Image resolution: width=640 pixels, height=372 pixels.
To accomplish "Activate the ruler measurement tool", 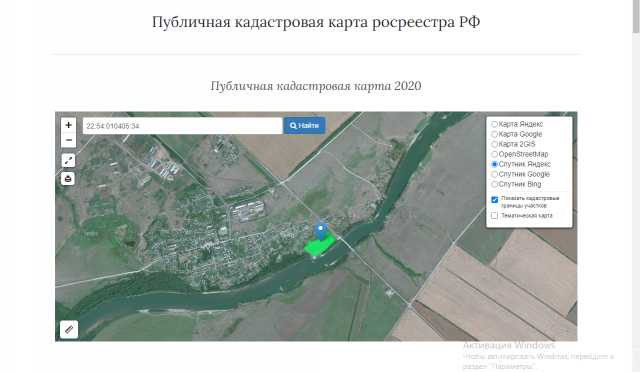I will 69,329.
